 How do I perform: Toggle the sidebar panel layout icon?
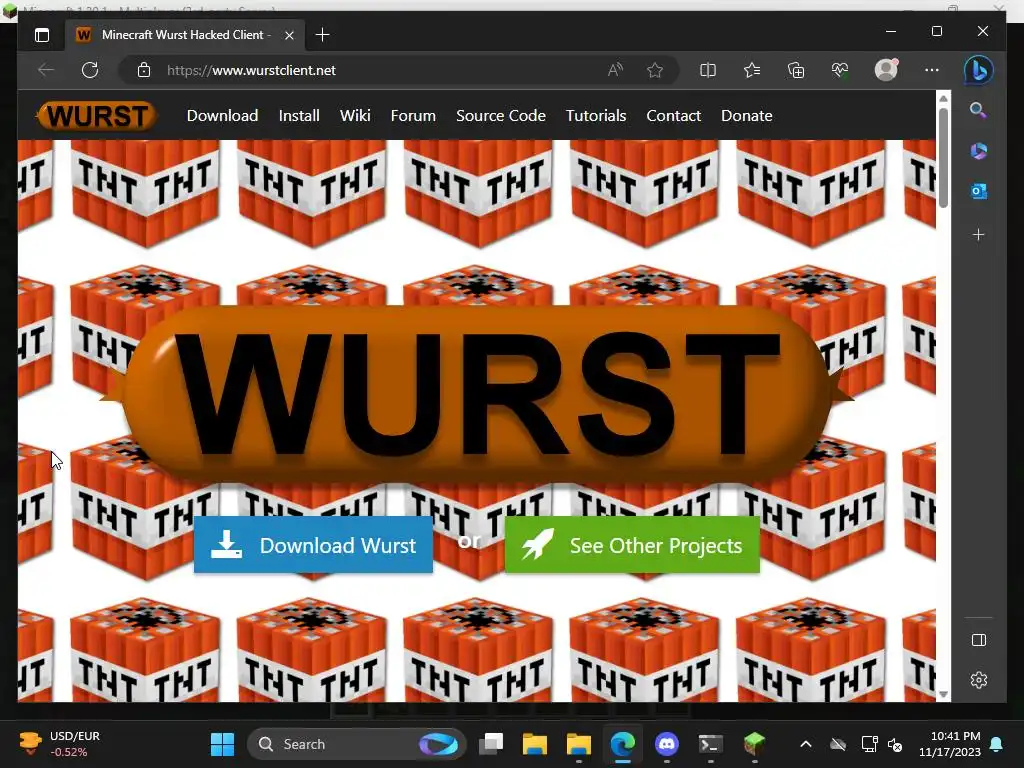[978, 640]
